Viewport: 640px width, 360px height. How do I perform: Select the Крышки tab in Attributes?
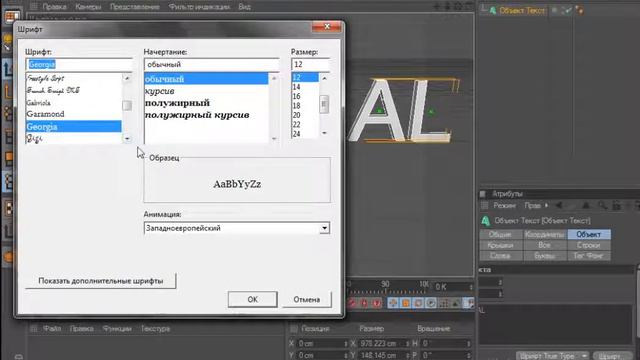(500, 245)
